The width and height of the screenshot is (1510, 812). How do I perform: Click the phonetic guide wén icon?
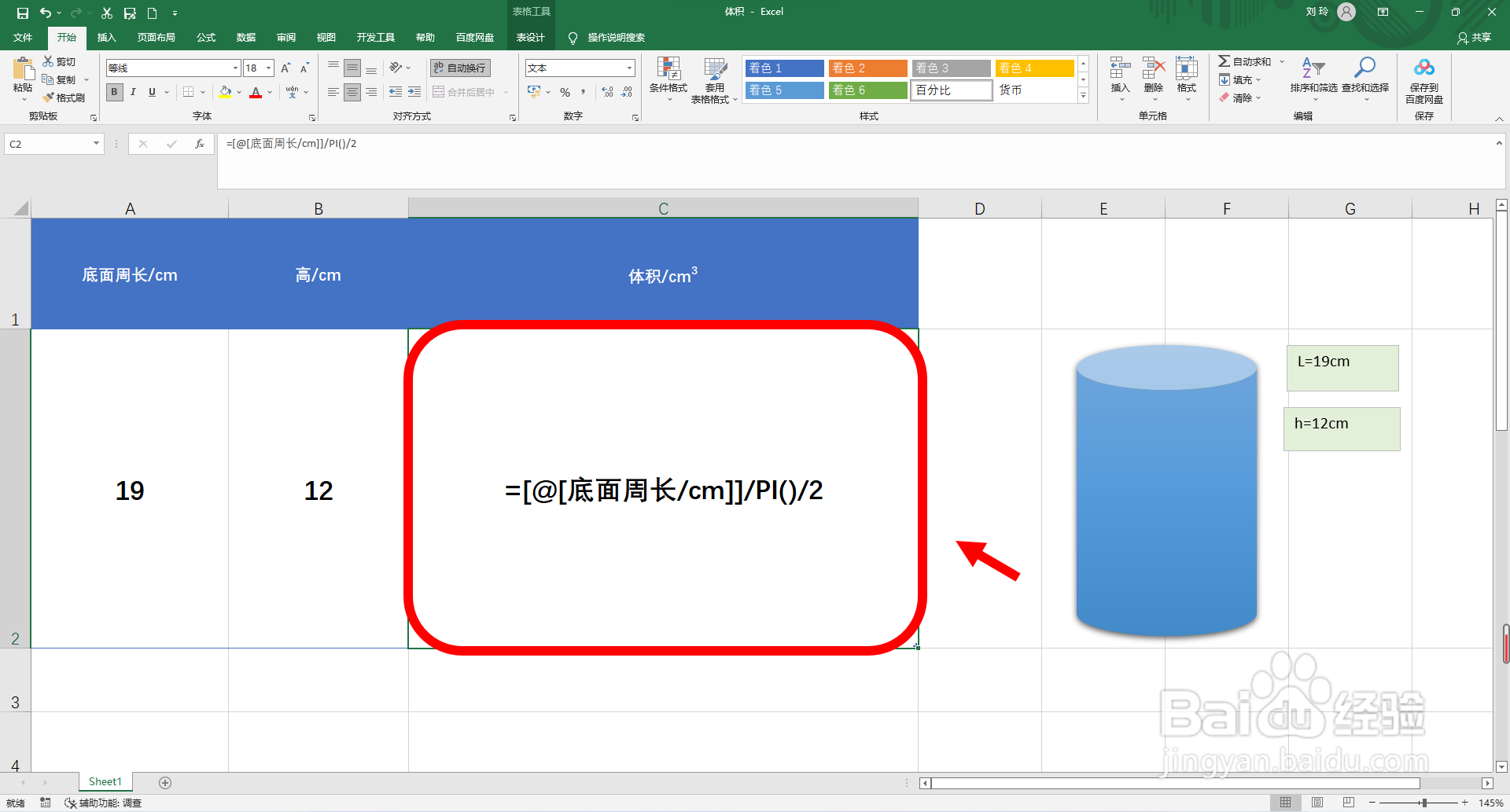click(293, 92)
